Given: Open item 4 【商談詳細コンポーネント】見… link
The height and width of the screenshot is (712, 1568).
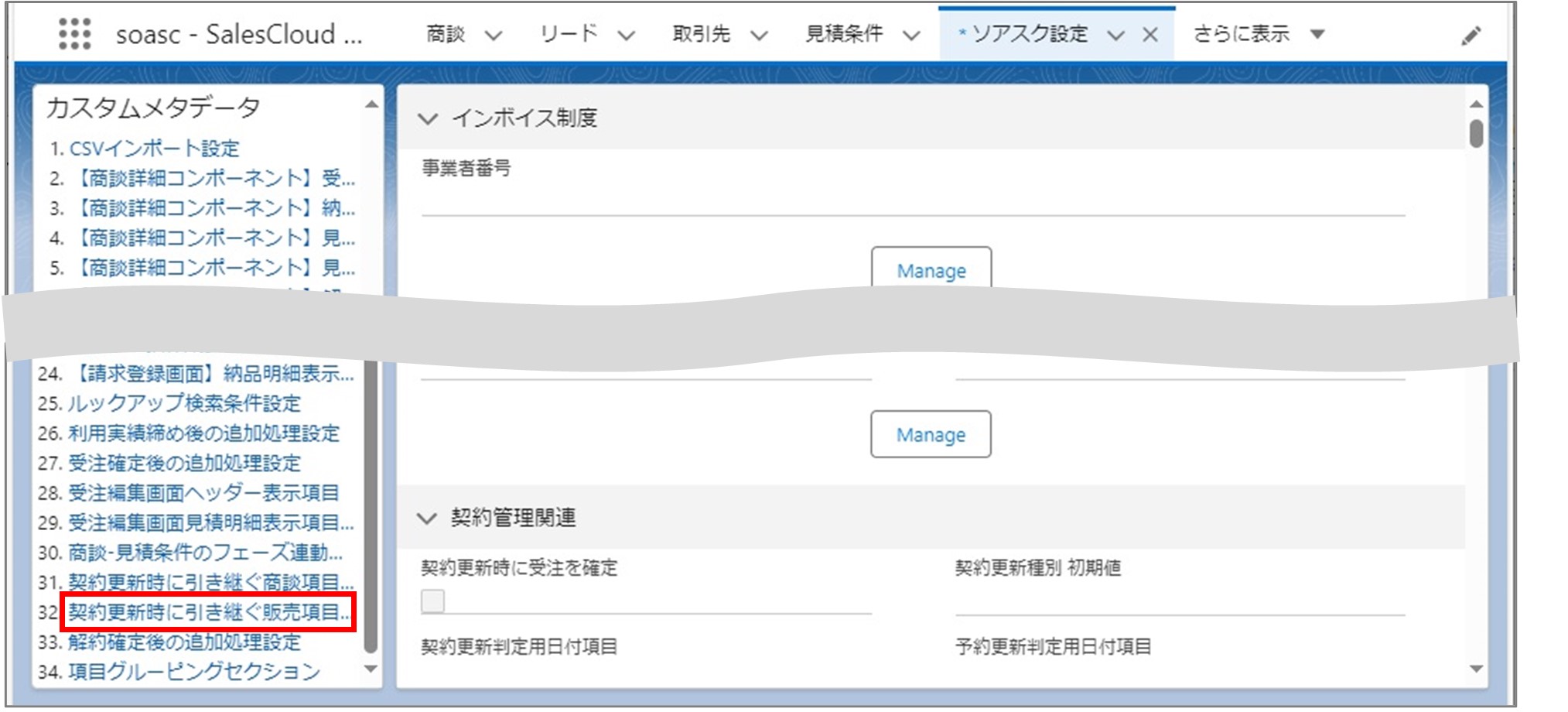Looking at the screenshot, I should click(212, 238).
